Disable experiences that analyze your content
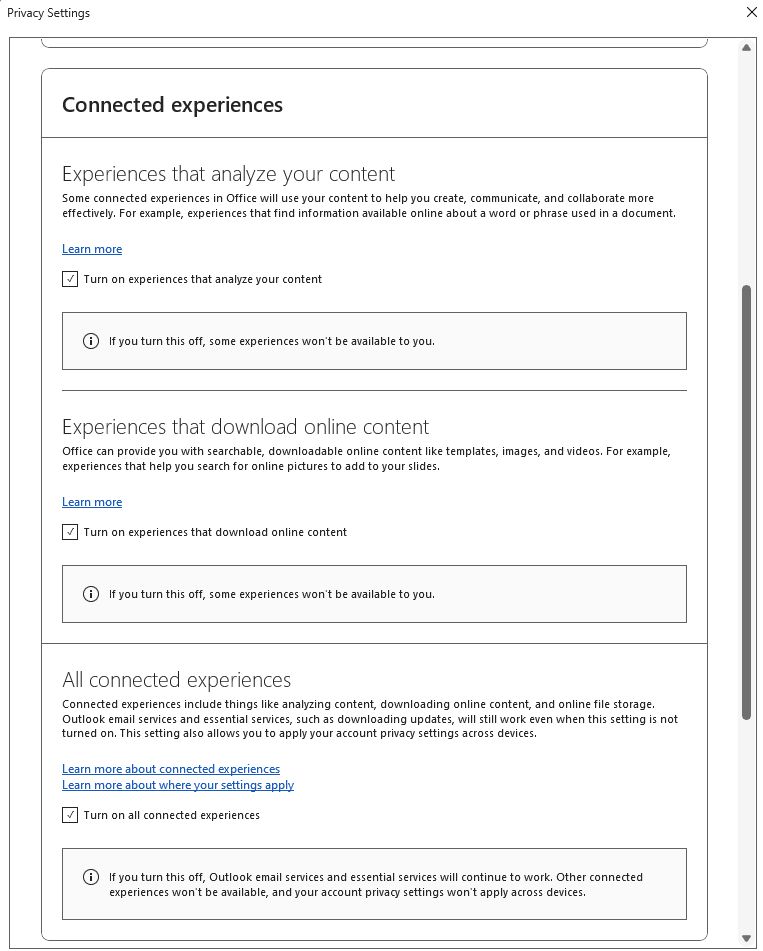763x951 pixels. (70, 279)
